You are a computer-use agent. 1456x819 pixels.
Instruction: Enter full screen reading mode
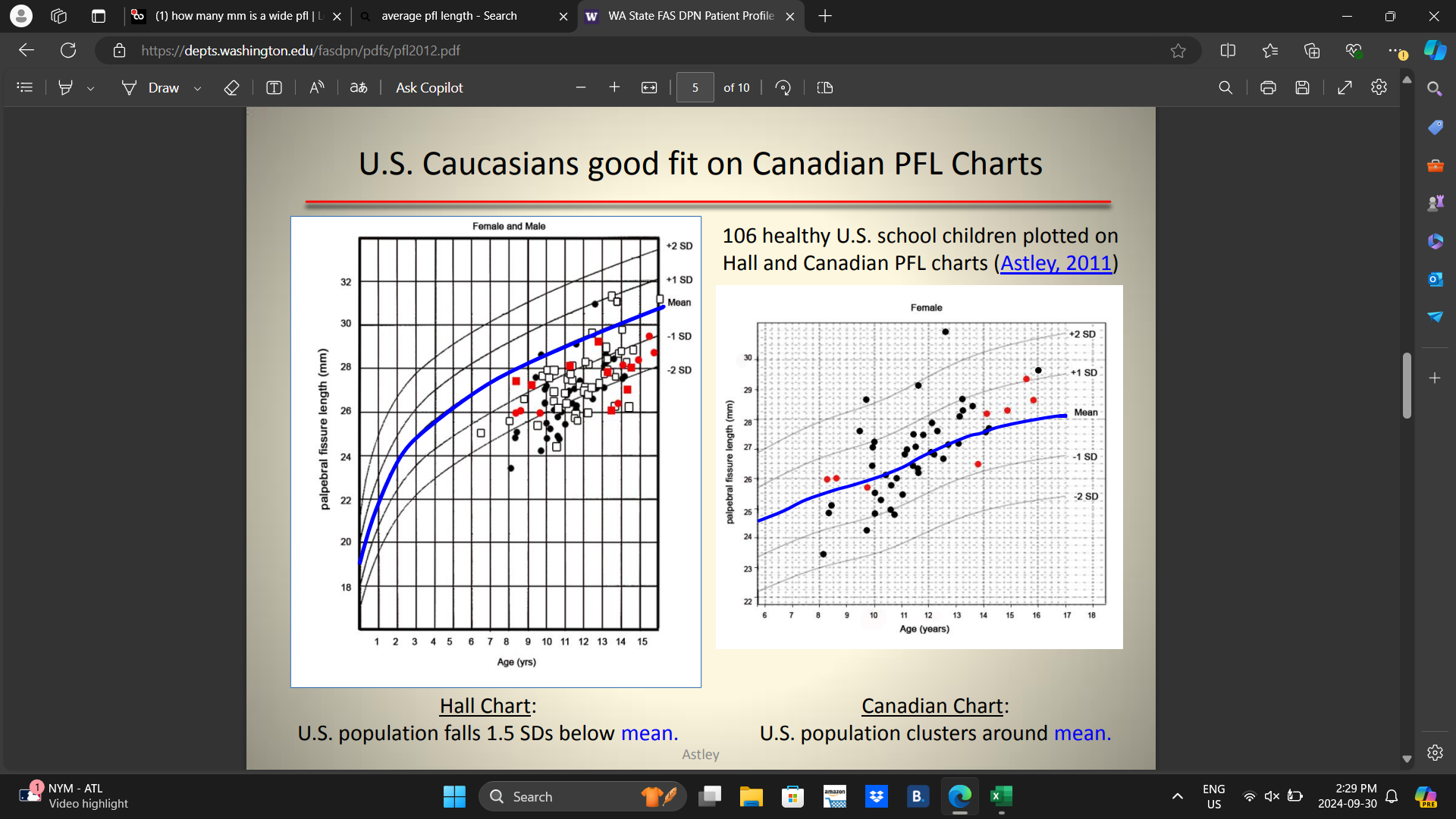pyautogui.click(x=1345, y=87)
